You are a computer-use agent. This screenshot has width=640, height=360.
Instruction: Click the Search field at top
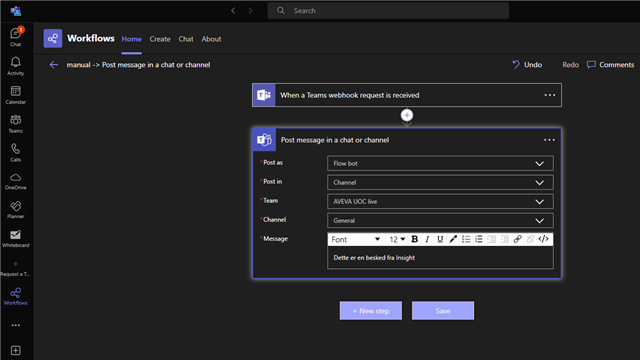click(x=388, y=11)
